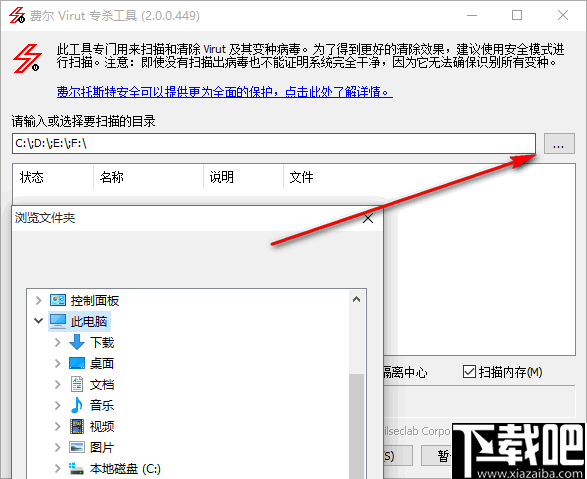Toggle the 扫描内存(M) checkbox

pos(469,372)
